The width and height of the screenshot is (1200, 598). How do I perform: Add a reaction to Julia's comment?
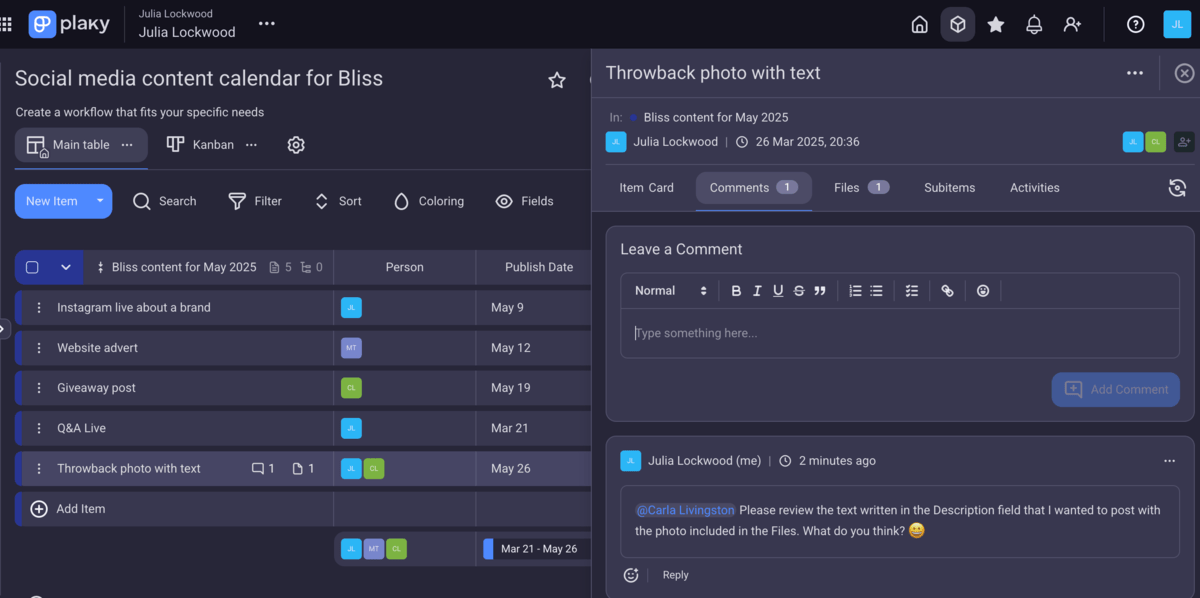click(x=631, y=575)
